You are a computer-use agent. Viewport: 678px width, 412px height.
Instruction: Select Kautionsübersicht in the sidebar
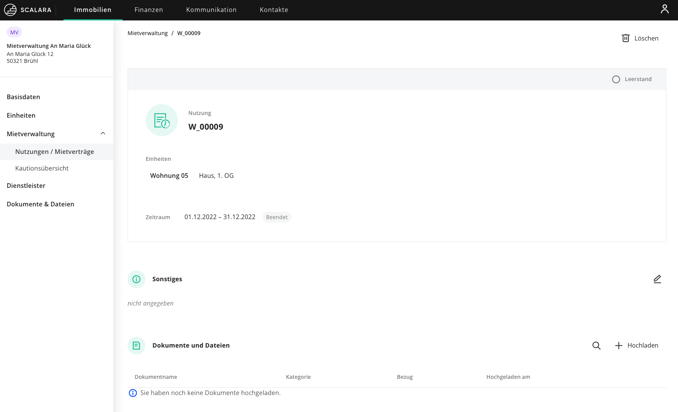(42, 168)
